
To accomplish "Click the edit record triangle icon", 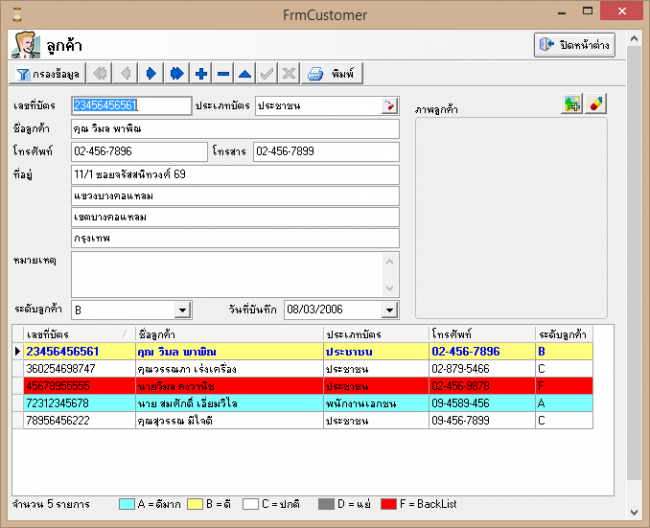I will click(245, 73).
